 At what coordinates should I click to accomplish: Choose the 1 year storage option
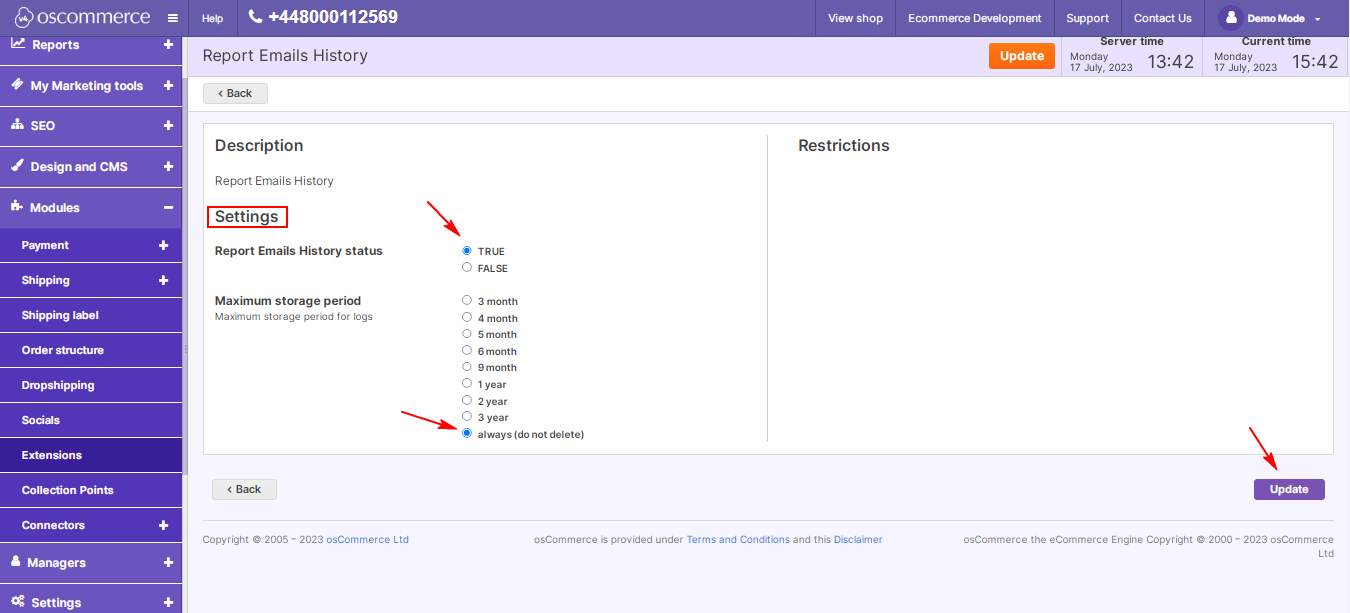click(x=466, y=383)
